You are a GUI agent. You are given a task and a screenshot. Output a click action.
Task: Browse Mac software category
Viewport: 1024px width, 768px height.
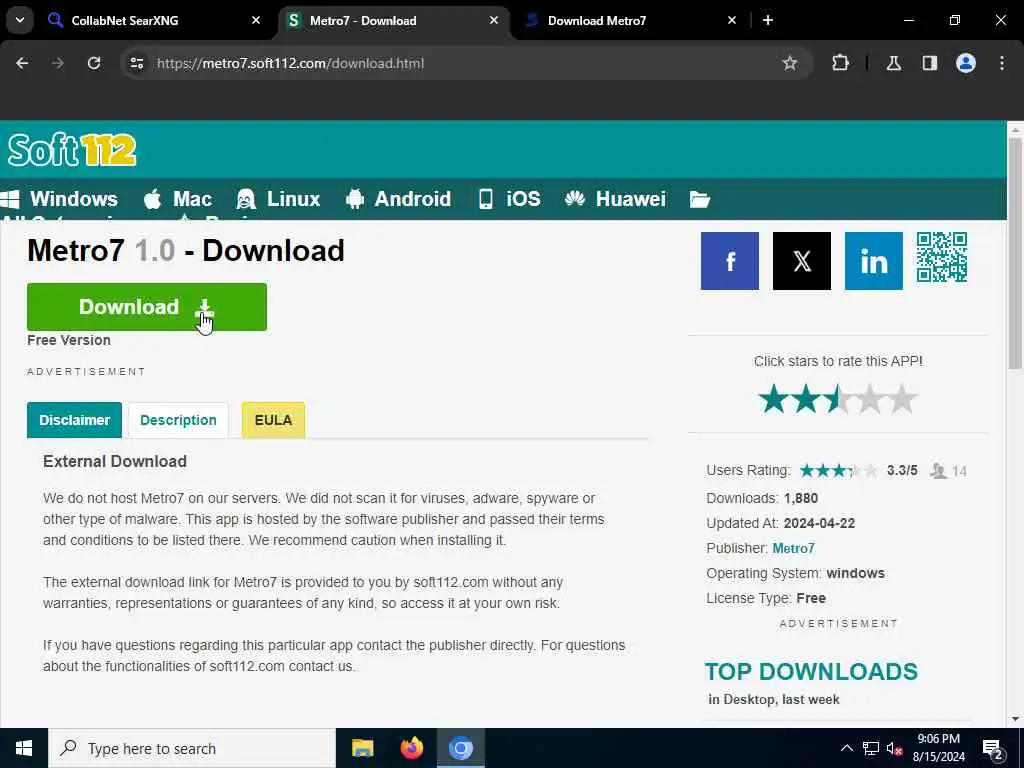pyautogui.click(x=178, y=199)
